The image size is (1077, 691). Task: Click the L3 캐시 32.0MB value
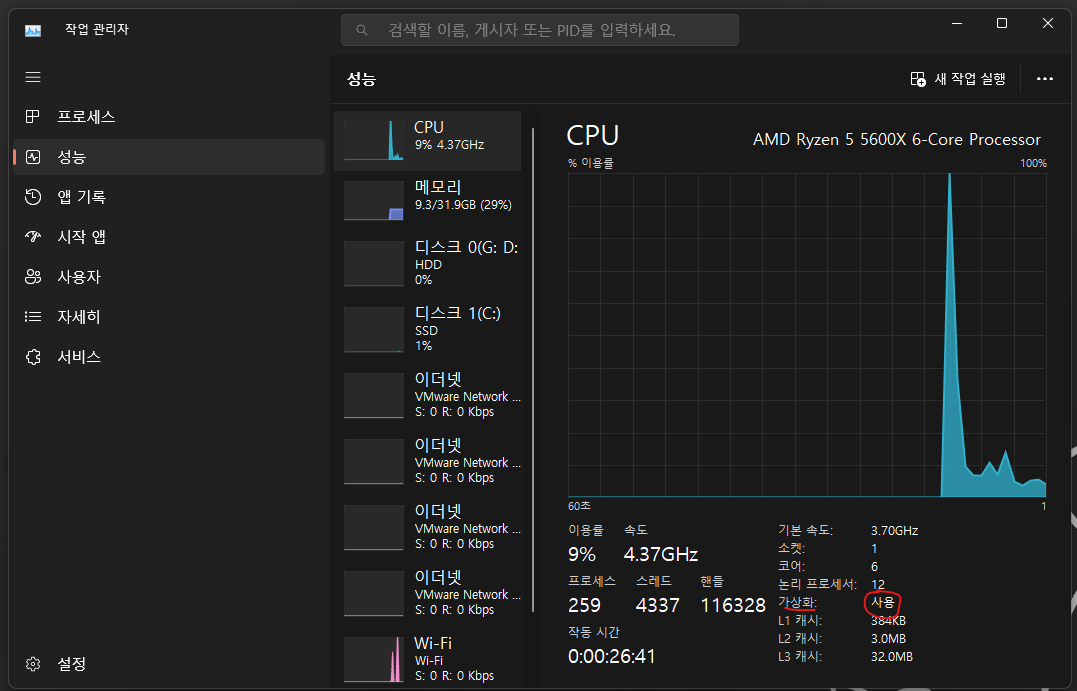coord(892,657)
